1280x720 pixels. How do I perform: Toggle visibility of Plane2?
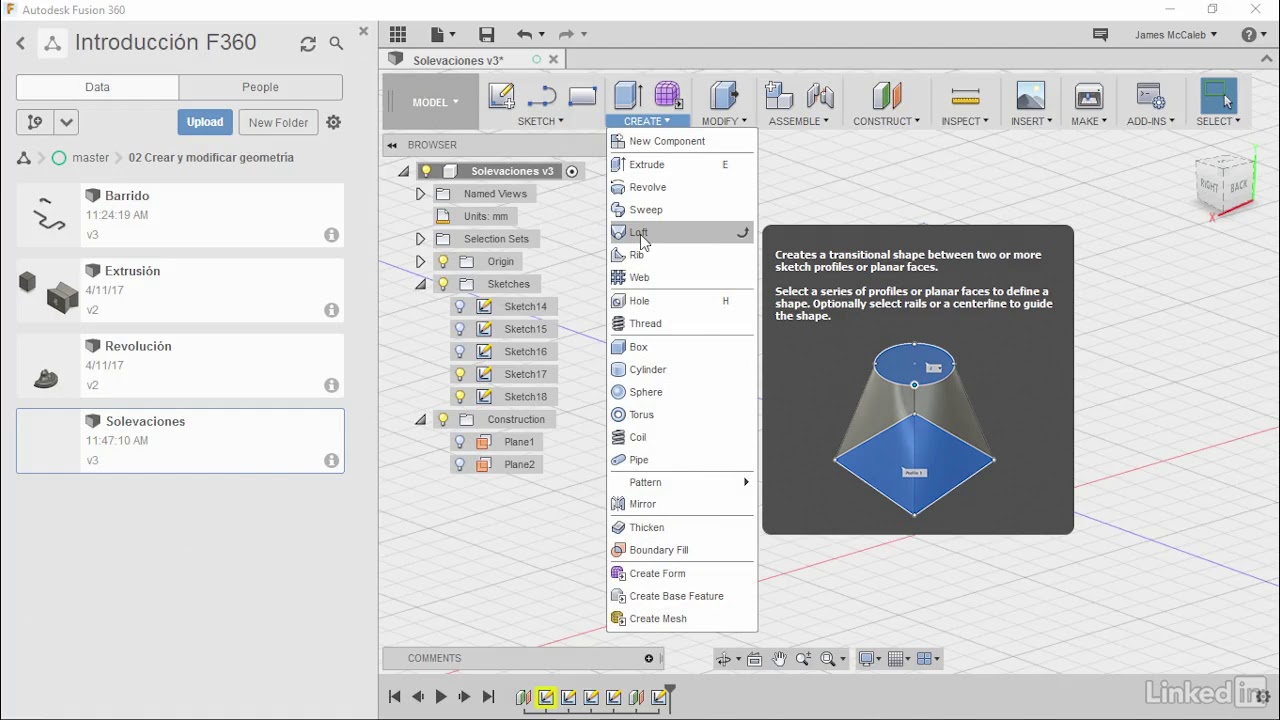pyautogui.click(x=460, y=465)
